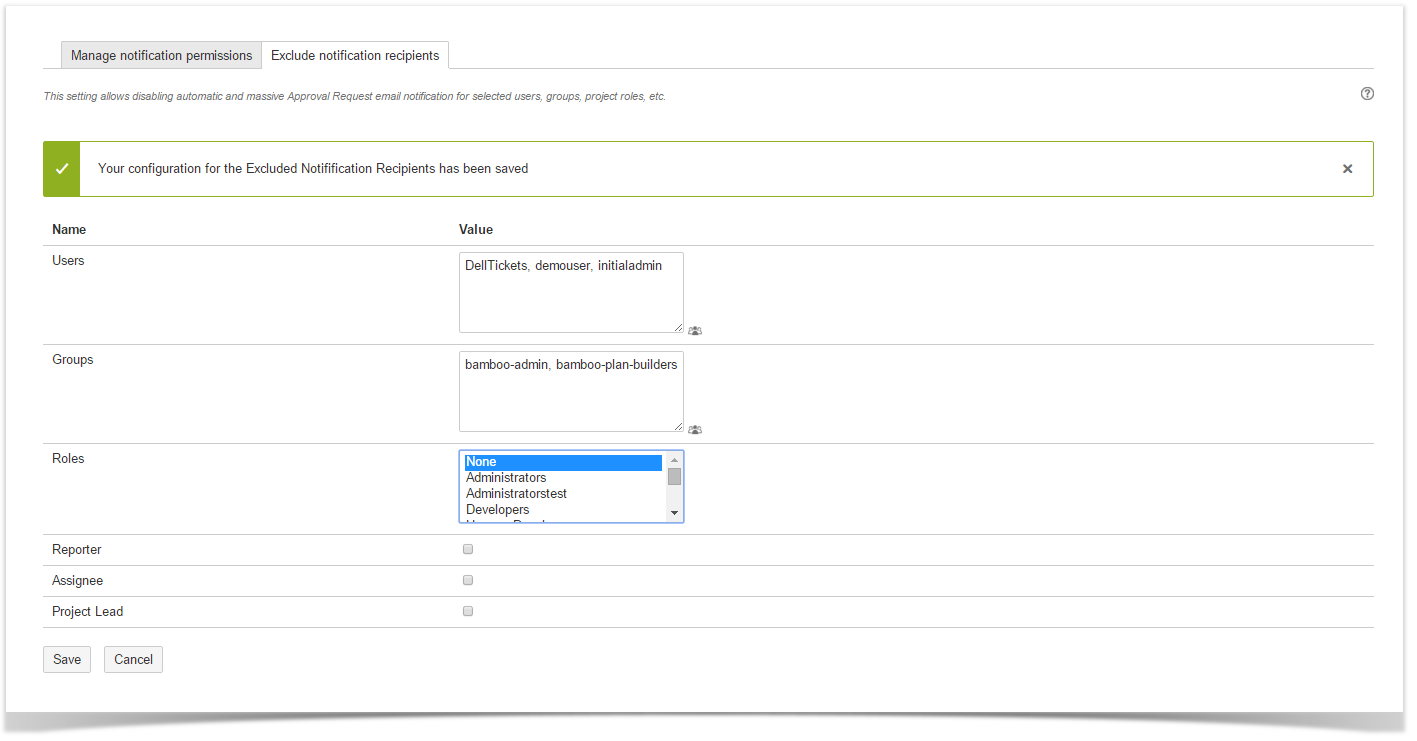Open group picker icon beside Groups field
Viewport: 1417px width, 741px height.
[695, 430]
